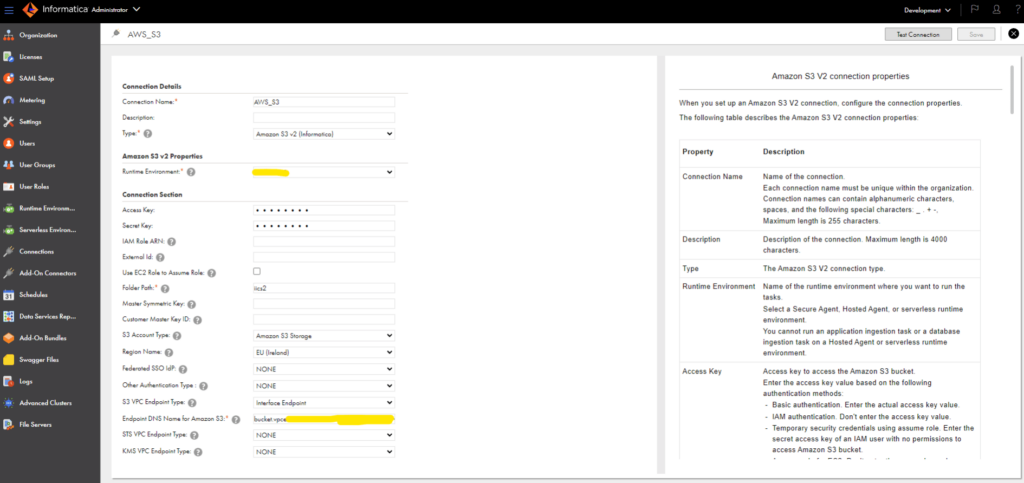Click the notifications flag icon
The image size is (1024, 483).
pyautogui.click(x=974, y=10)
